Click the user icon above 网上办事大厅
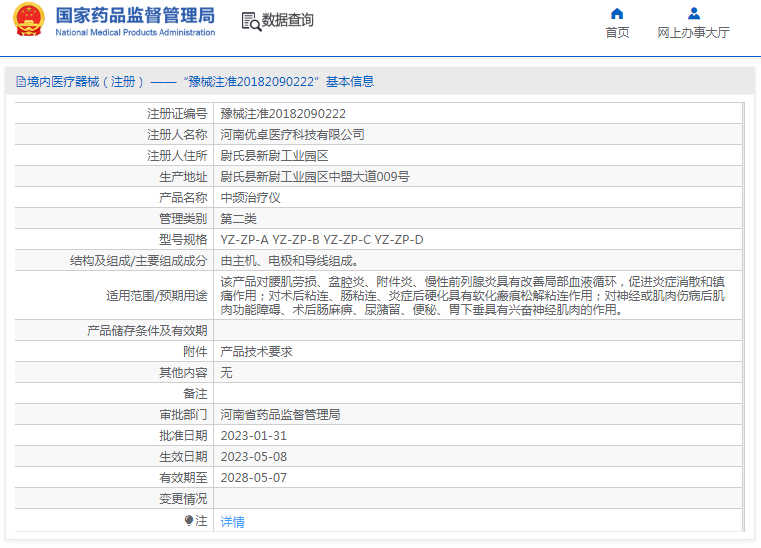The height and width of the screenshot is (548, 761). coord(693,13)
